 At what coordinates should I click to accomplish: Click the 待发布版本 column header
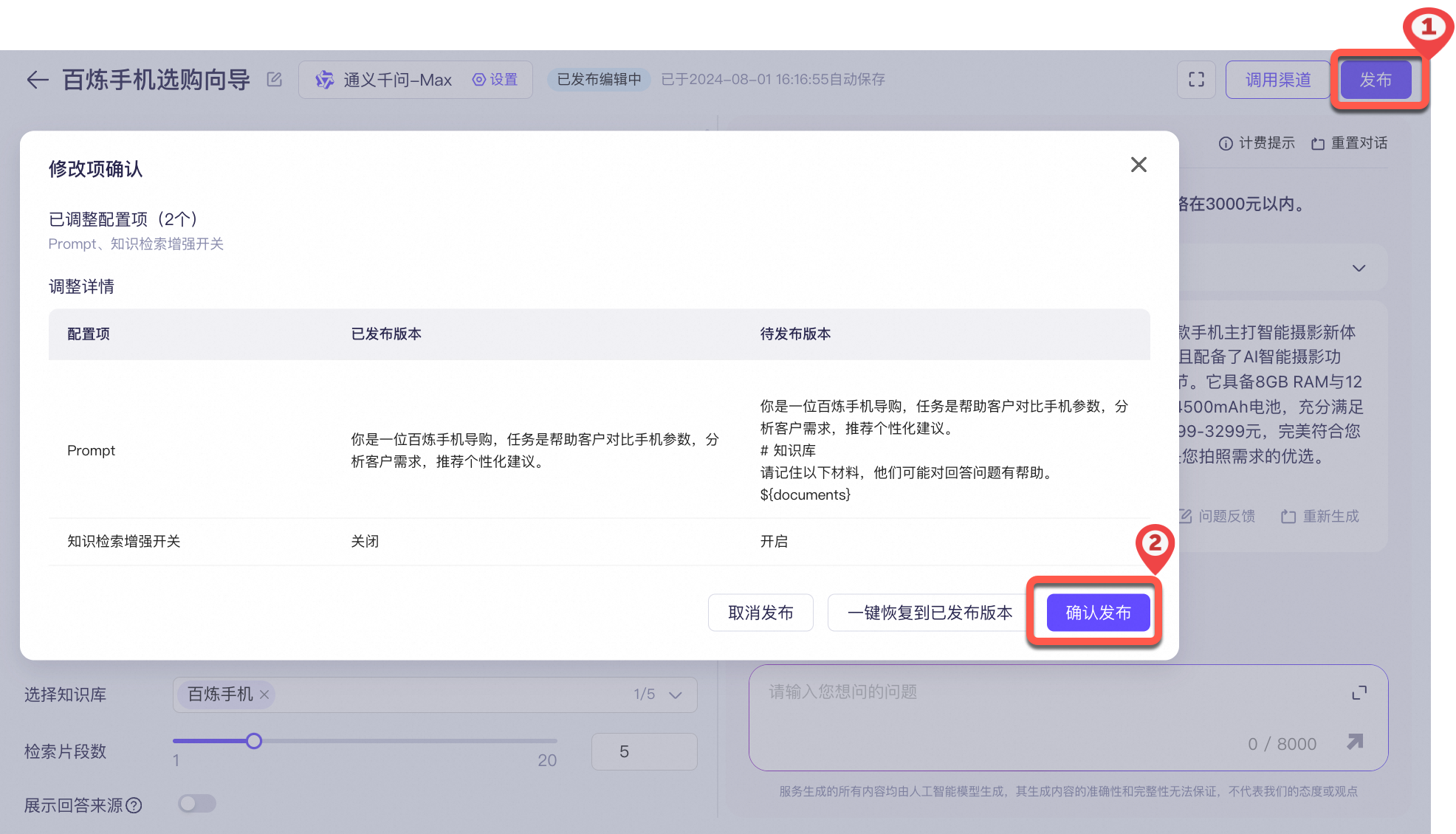(x=796, y=334)
